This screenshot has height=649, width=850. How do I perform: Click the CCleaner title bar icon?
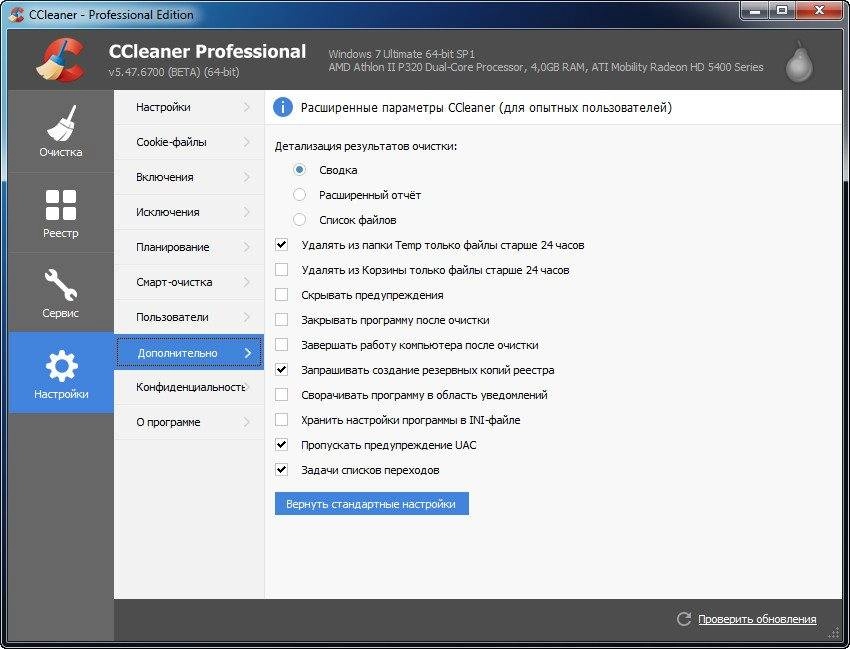[16, 14]
